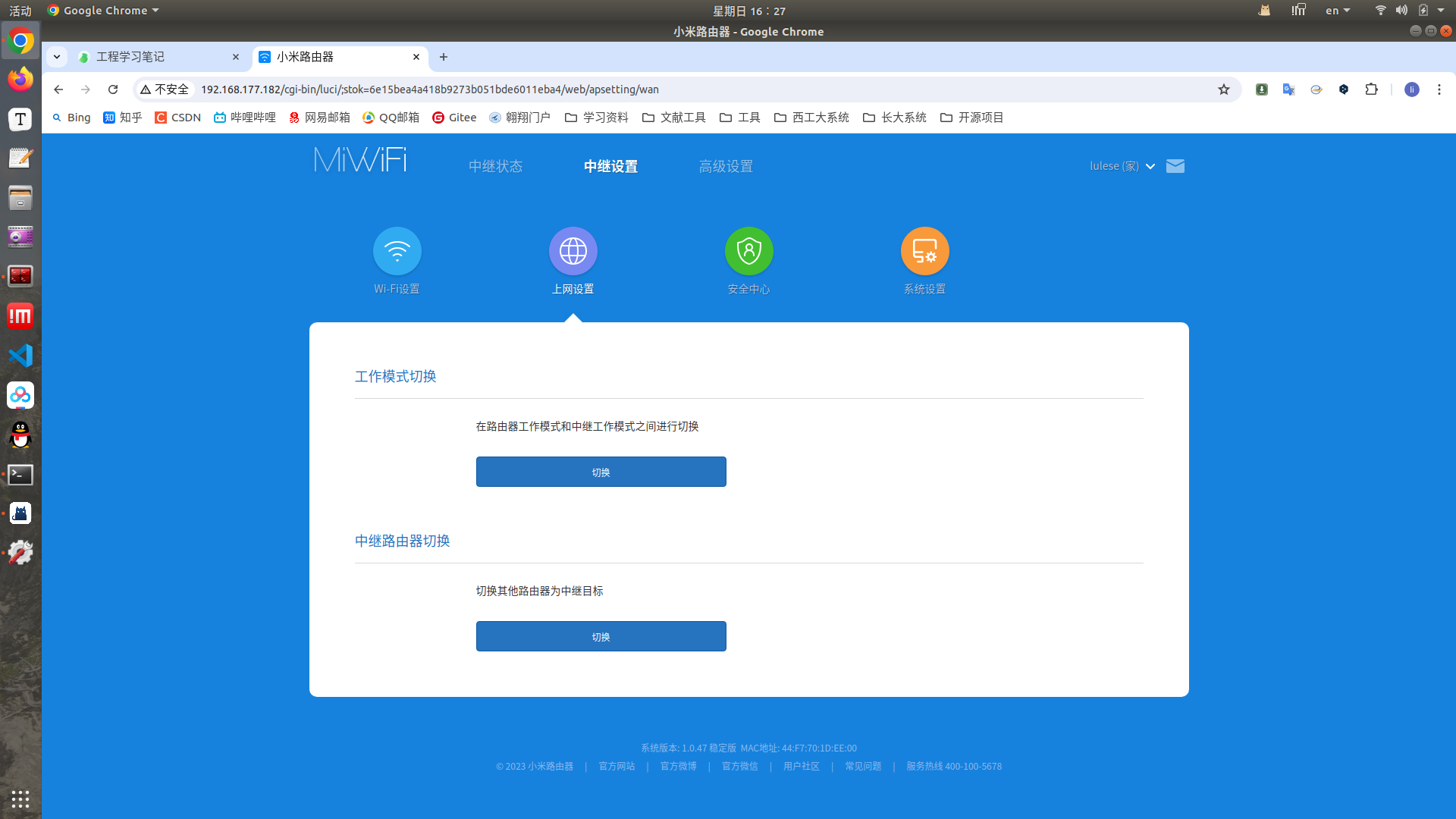The width and height of the screenshot is (1456, 819).
Task: Click the 安全中心 shield icon
Action: coord(748,251)
